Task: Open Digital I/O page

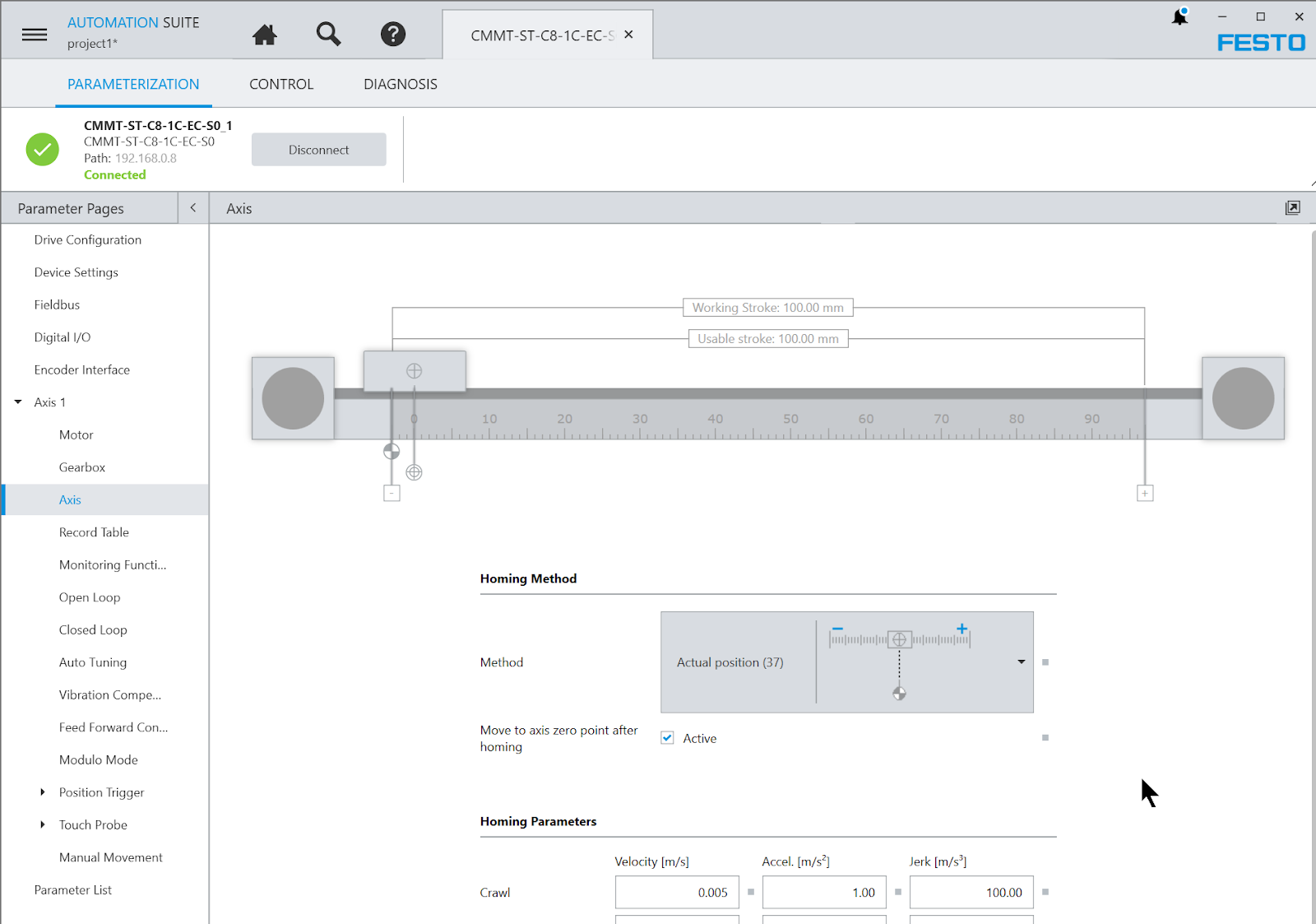Action: click(63, 337)
